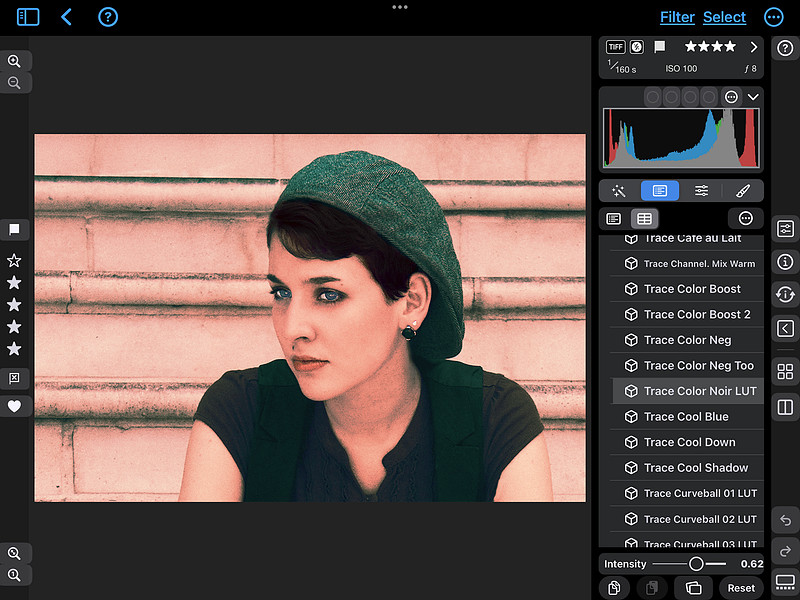Toggle the flag icon in info panel

[660, 47]
